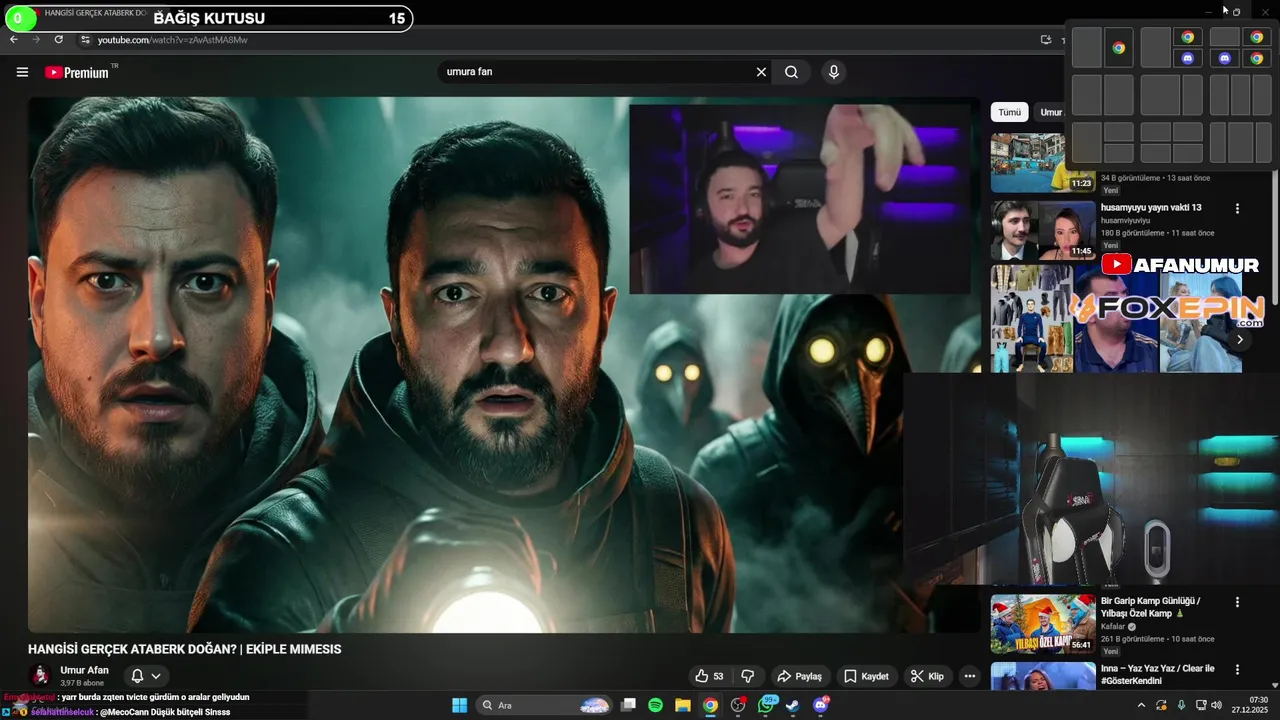Open the volume speaker icon in the tray
The width and height of the screenshot is (1280, 720).
1216,705
